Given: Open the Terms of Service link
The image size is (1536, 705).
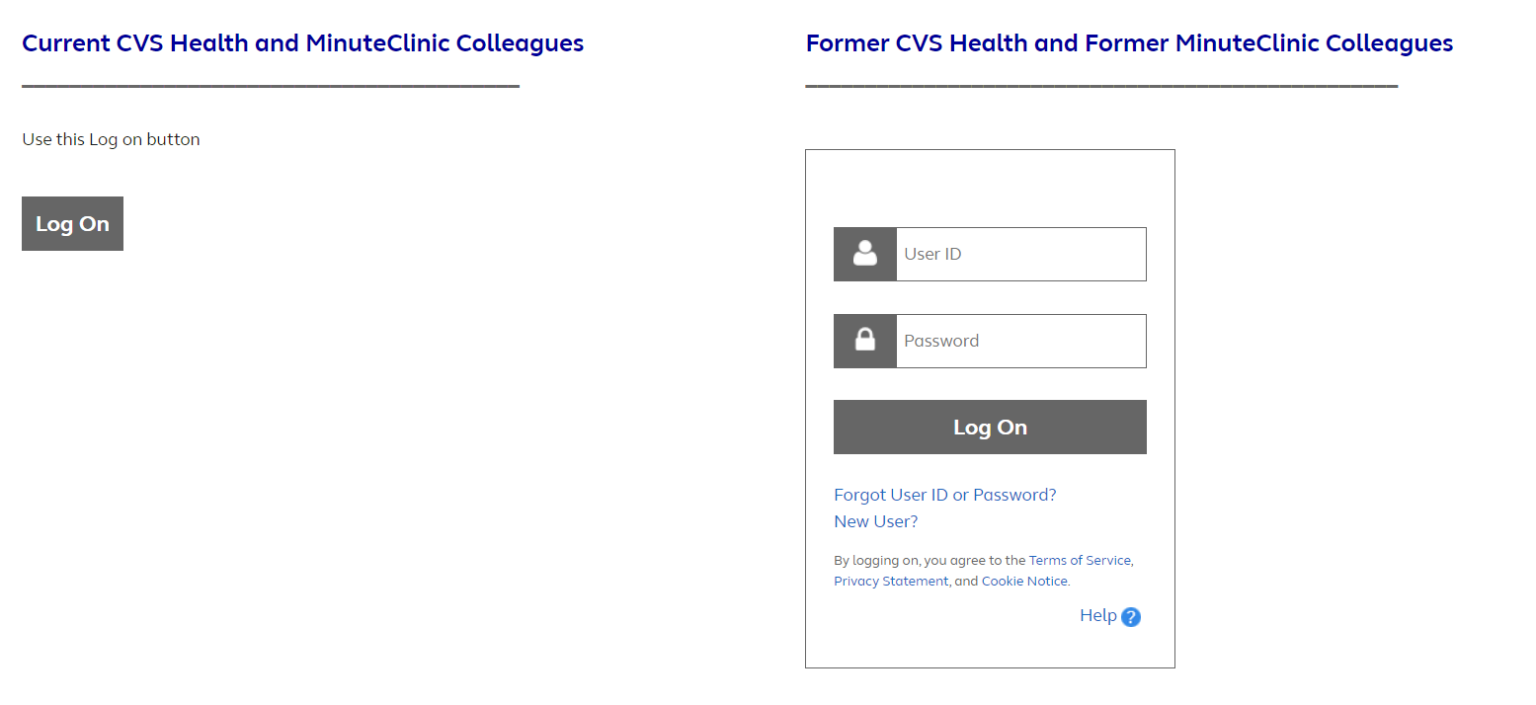Looking at the screenshot, I should click(1080, 561).
